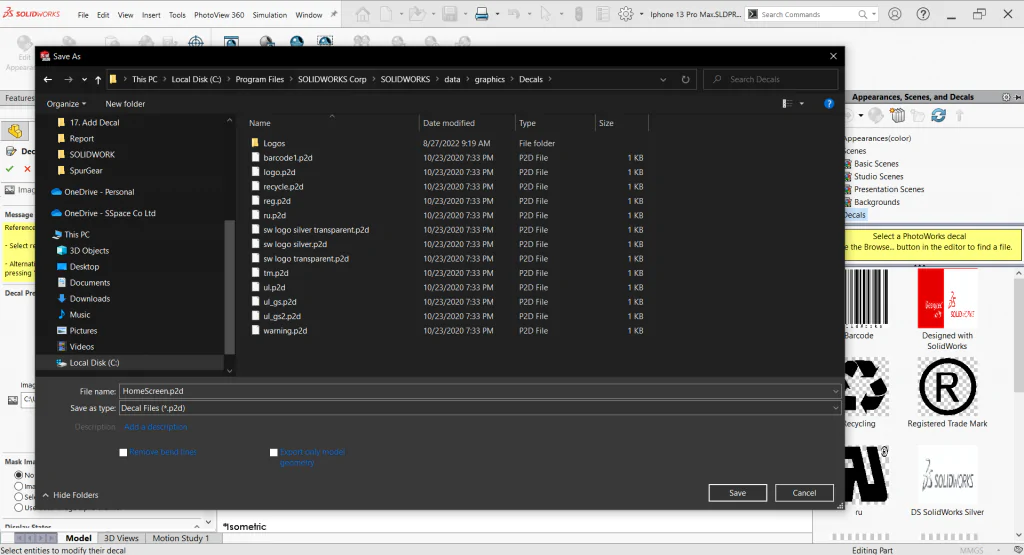
Task: Open the Appearances panel settings gear
Action: pyautogui.click(x=1006, y=97)
